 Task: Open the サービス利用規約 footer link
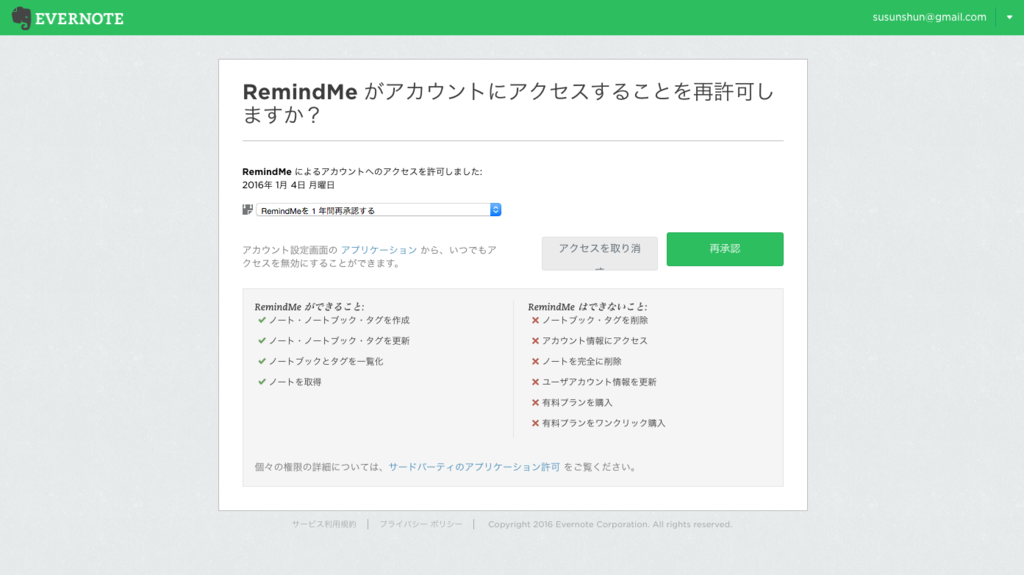click(x=324, y=524)
